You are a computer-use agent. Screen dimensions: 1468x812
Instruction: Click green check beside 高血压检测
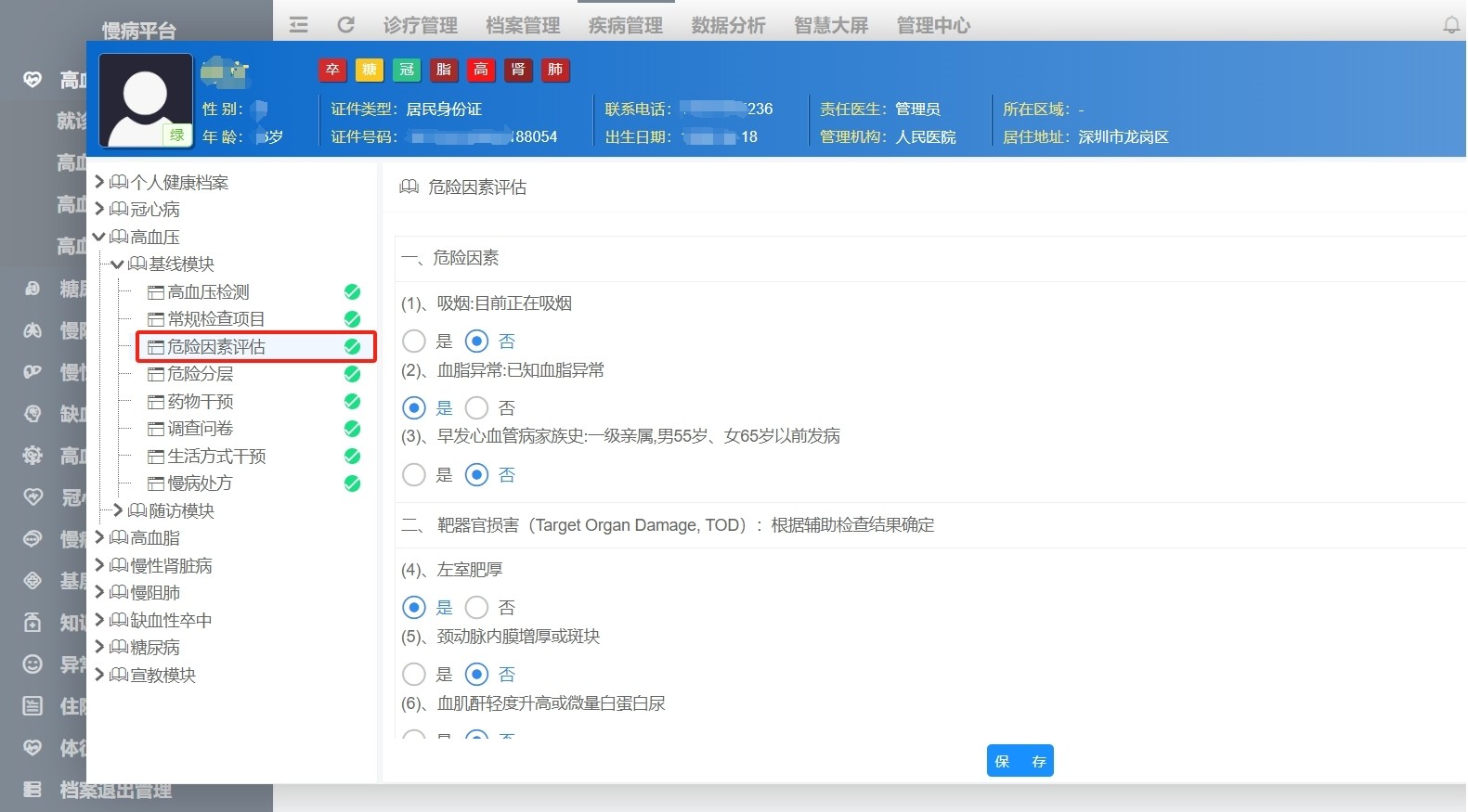pos(352,291)
